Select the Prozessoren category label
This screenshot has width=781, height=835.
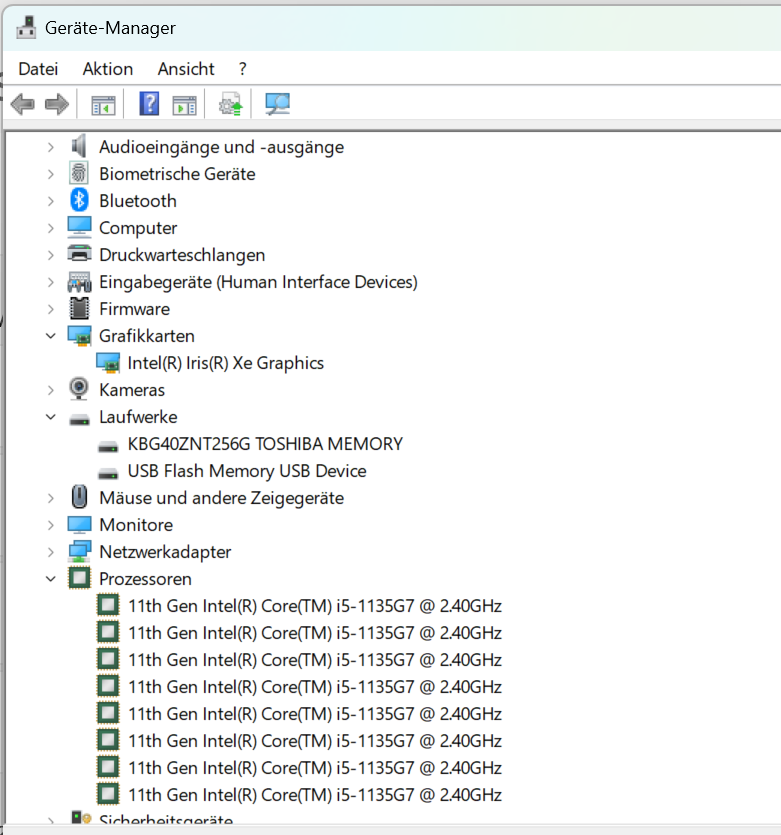click(145, 579)
